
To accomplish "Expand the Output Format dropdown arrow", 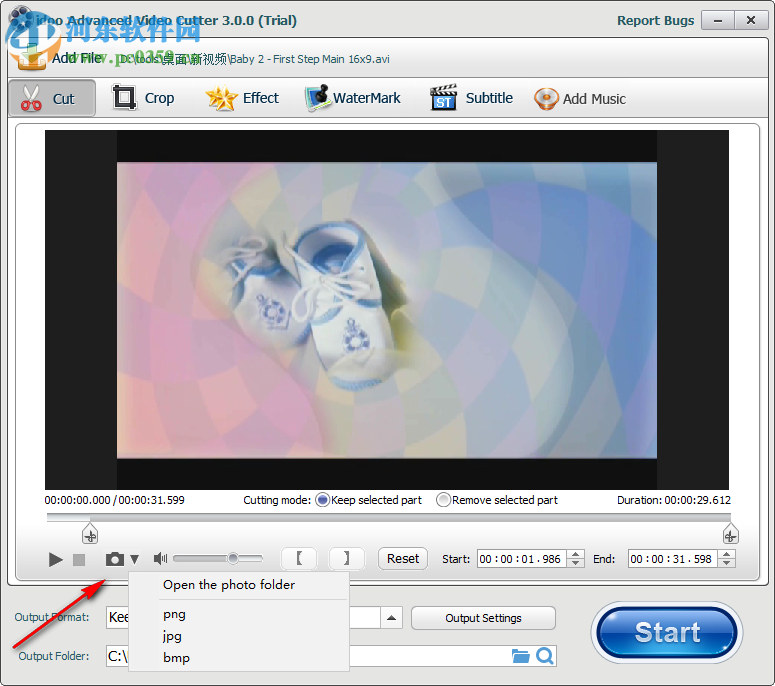I will coord(391,618).
